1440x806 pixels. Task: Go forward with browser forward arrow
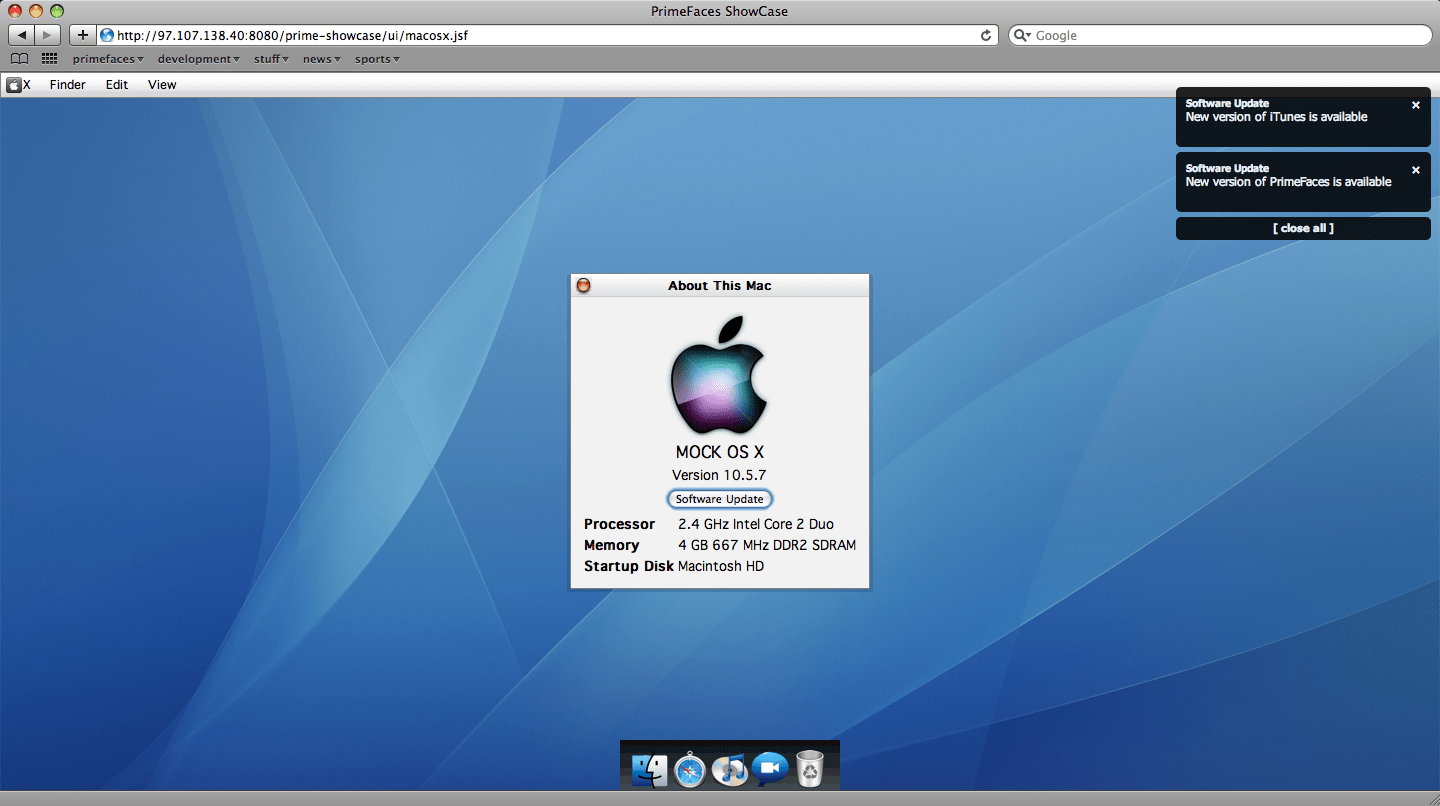pos(48,35)
